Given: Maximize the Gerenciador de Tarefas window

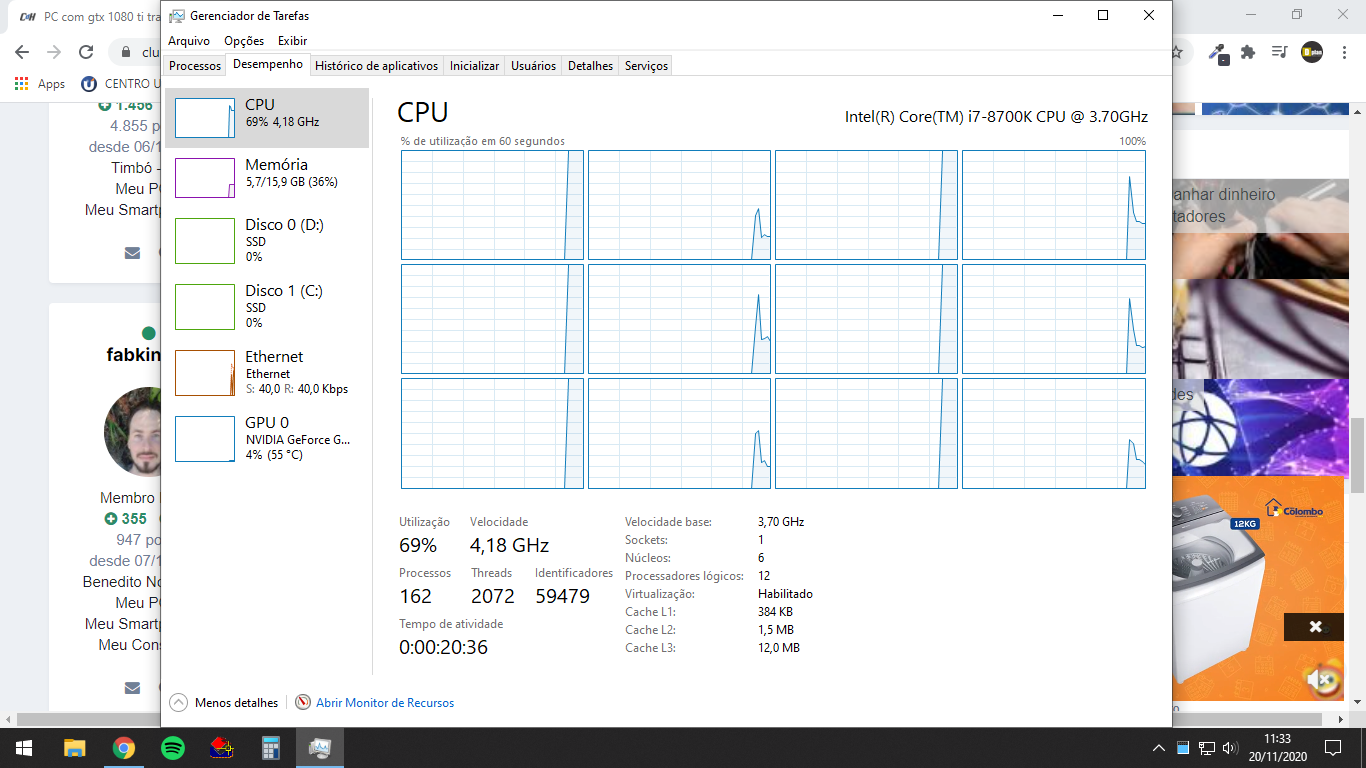Looking at the screenshot, I should 1103,15.
